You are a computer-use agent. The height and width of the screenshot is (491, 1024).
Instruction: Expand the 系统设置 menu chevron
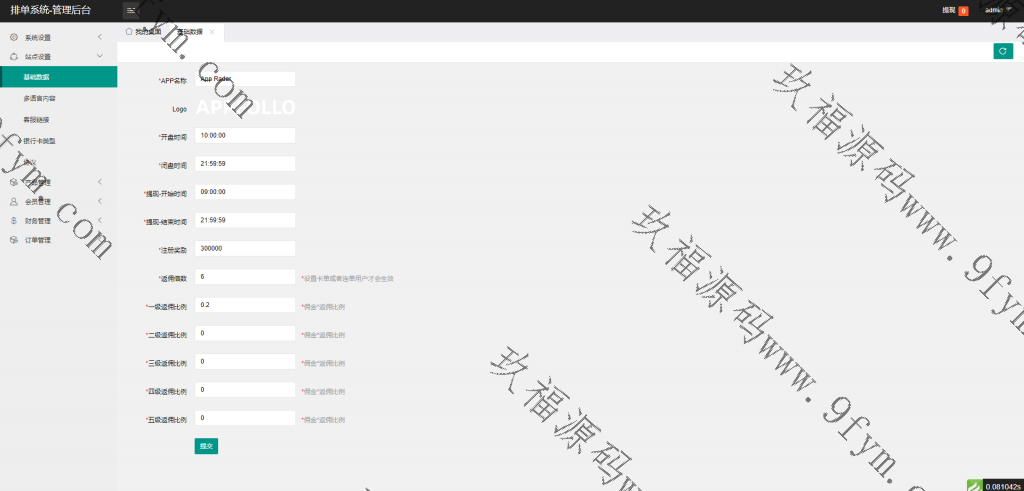(x=100, y=37)
